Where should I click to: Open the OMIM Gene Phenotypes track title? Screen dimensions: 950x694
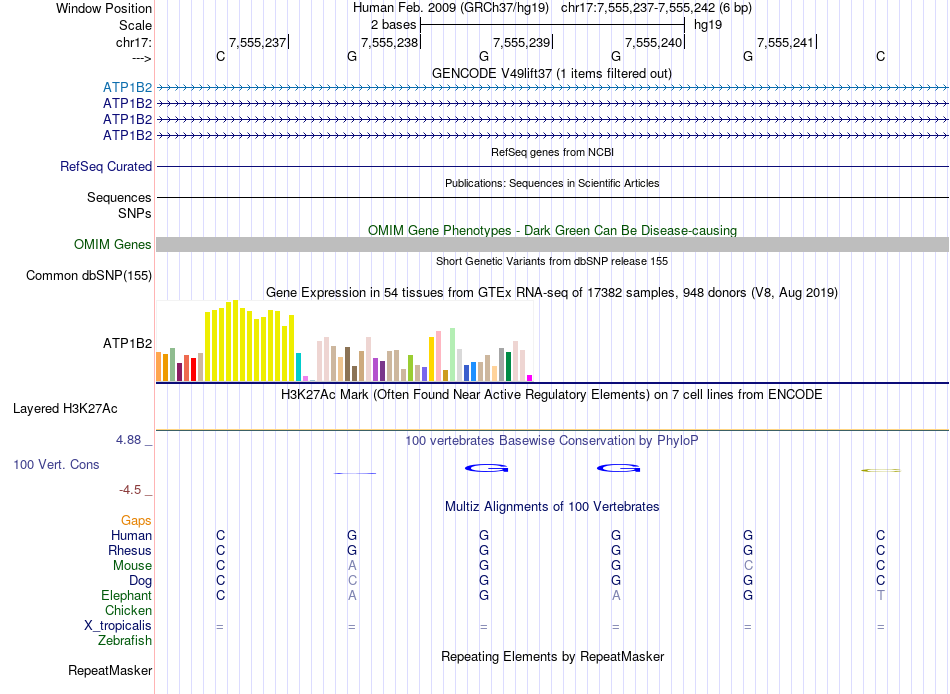[552, 230]
